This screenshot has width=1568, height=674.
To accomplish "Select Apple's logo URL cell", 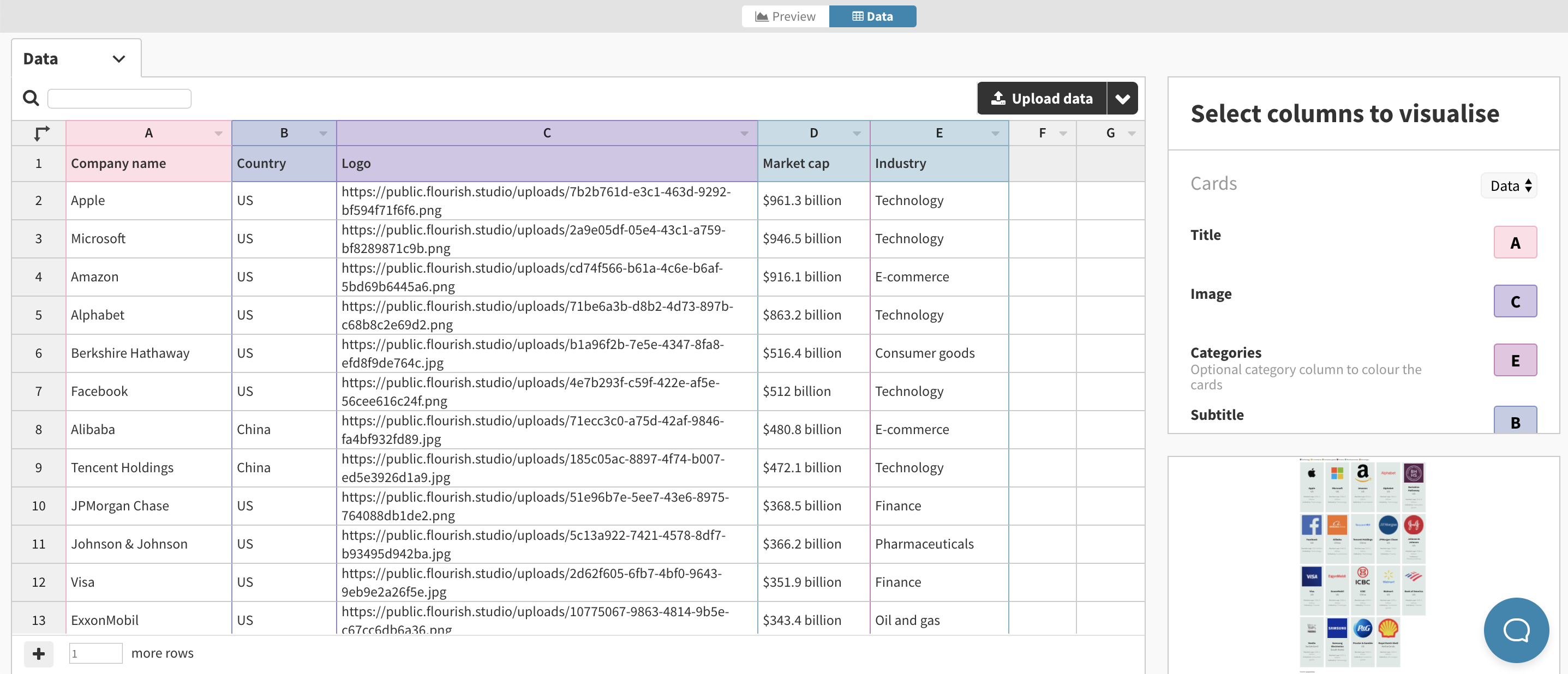I will pyautogui.click(x=547, y=201).
